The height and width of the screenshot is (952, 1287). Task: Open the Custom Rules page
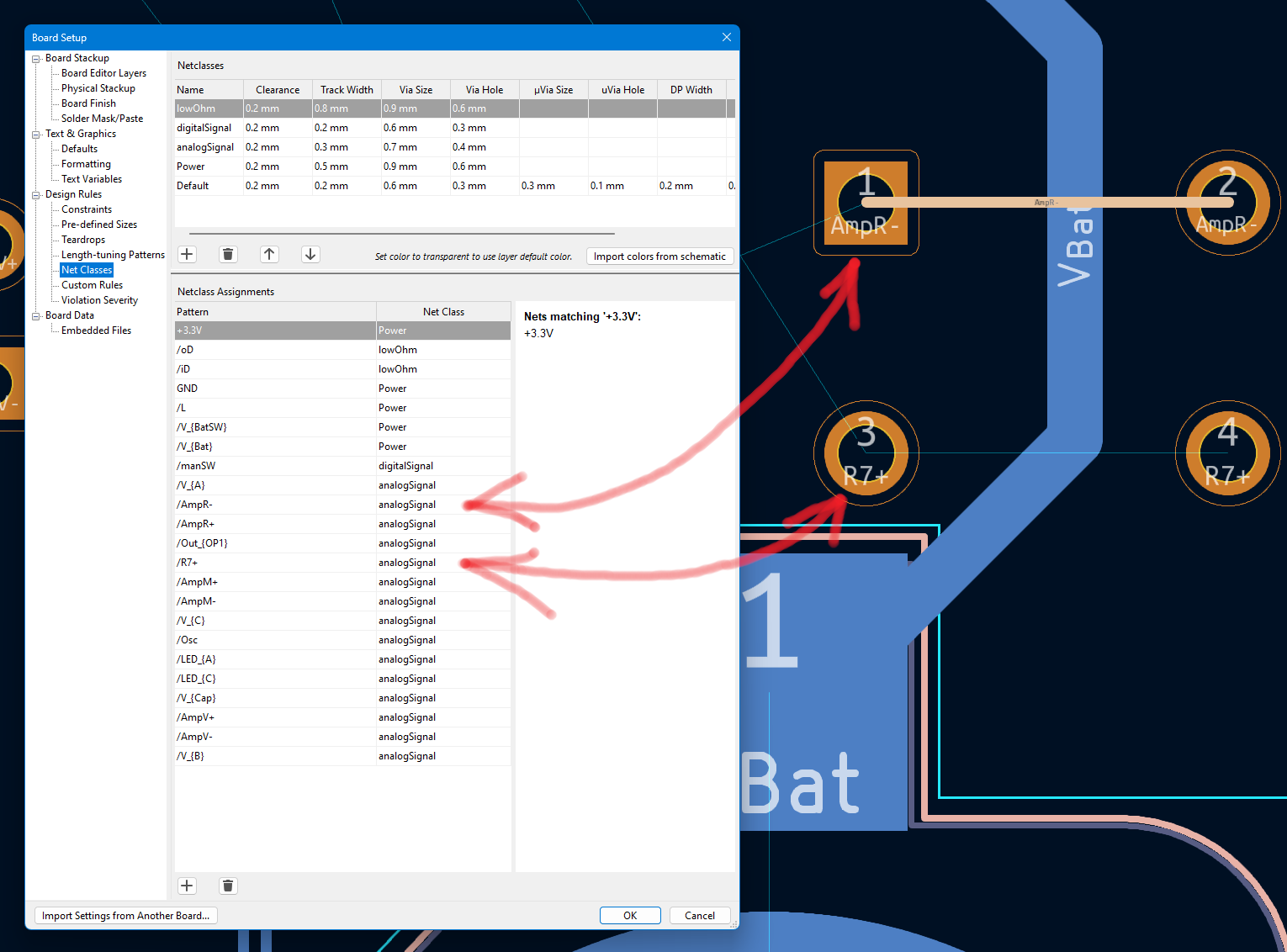click(92, 285)
